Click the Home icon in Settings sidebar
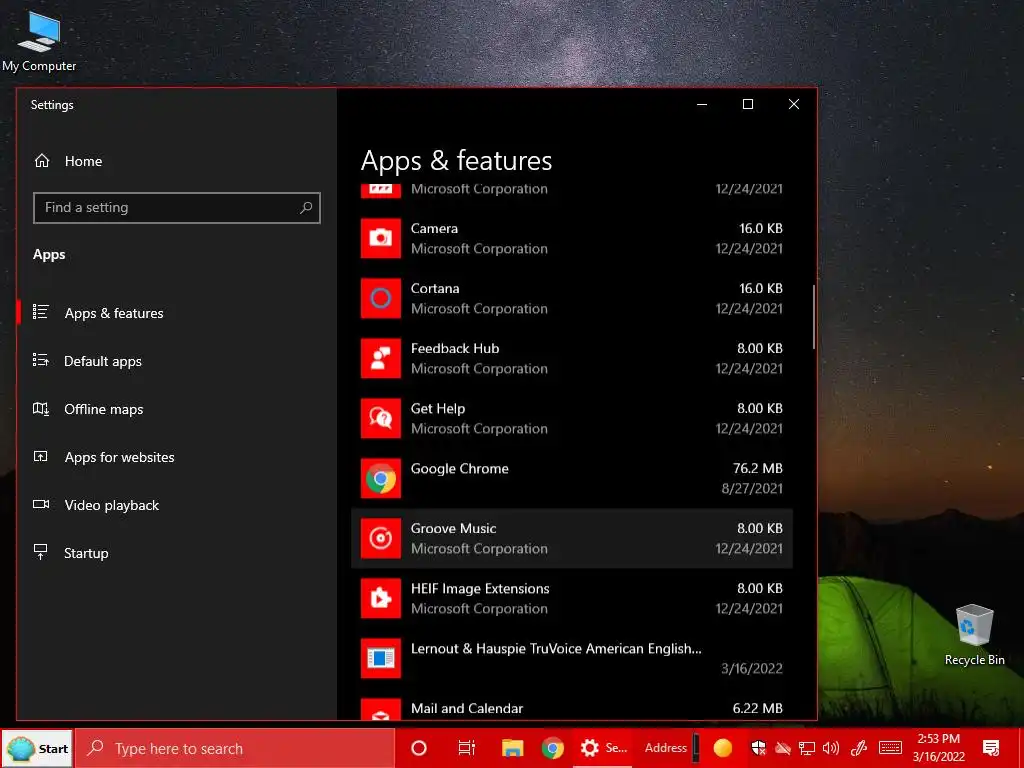 coord(42,161)
